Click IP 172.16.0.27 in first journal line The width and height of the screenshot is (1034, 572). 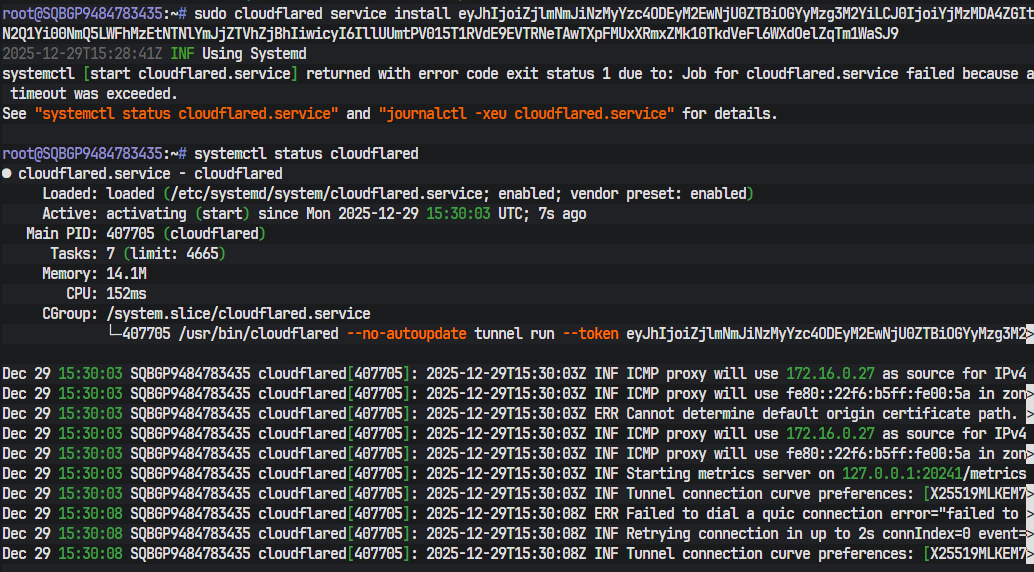coord(830,374)
